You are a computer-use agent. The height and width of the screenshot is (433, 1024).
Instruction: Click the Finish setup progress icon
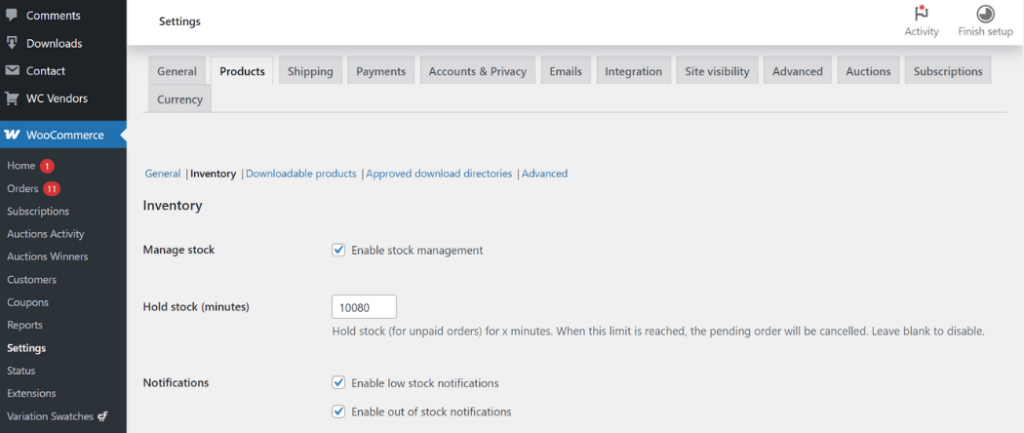985,14
